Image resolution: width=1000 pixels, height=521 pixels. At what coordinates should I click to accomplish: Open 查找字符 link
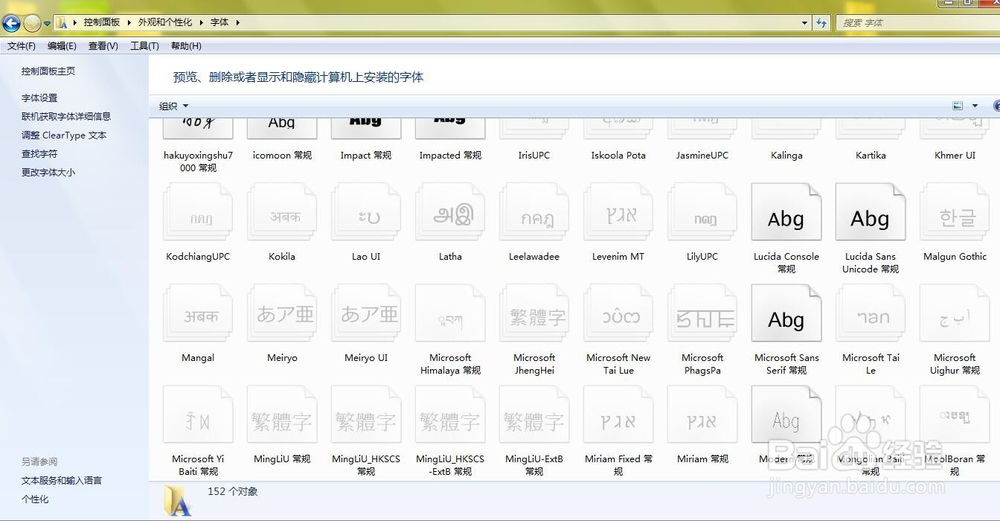(x=40, y=154)
